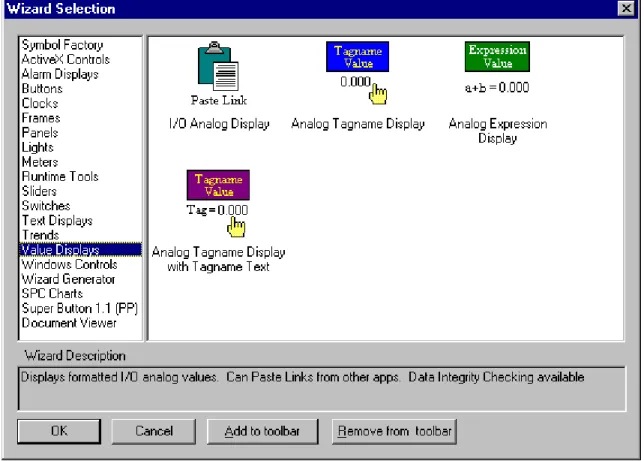
Task: Select Super Button 1.1 (PP)
Action: (x=80, y=308)
